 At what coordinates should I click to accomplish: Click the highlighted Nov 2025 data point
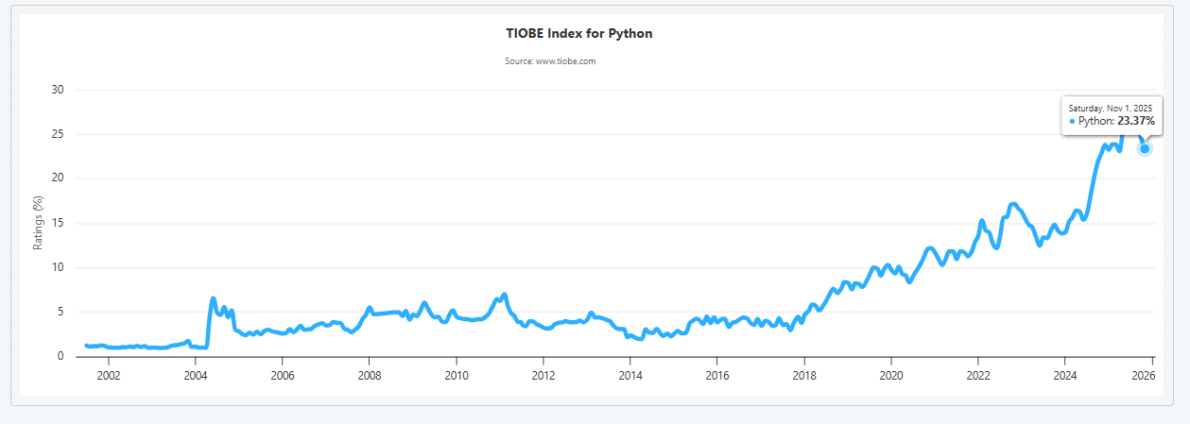pos(1145,149)
